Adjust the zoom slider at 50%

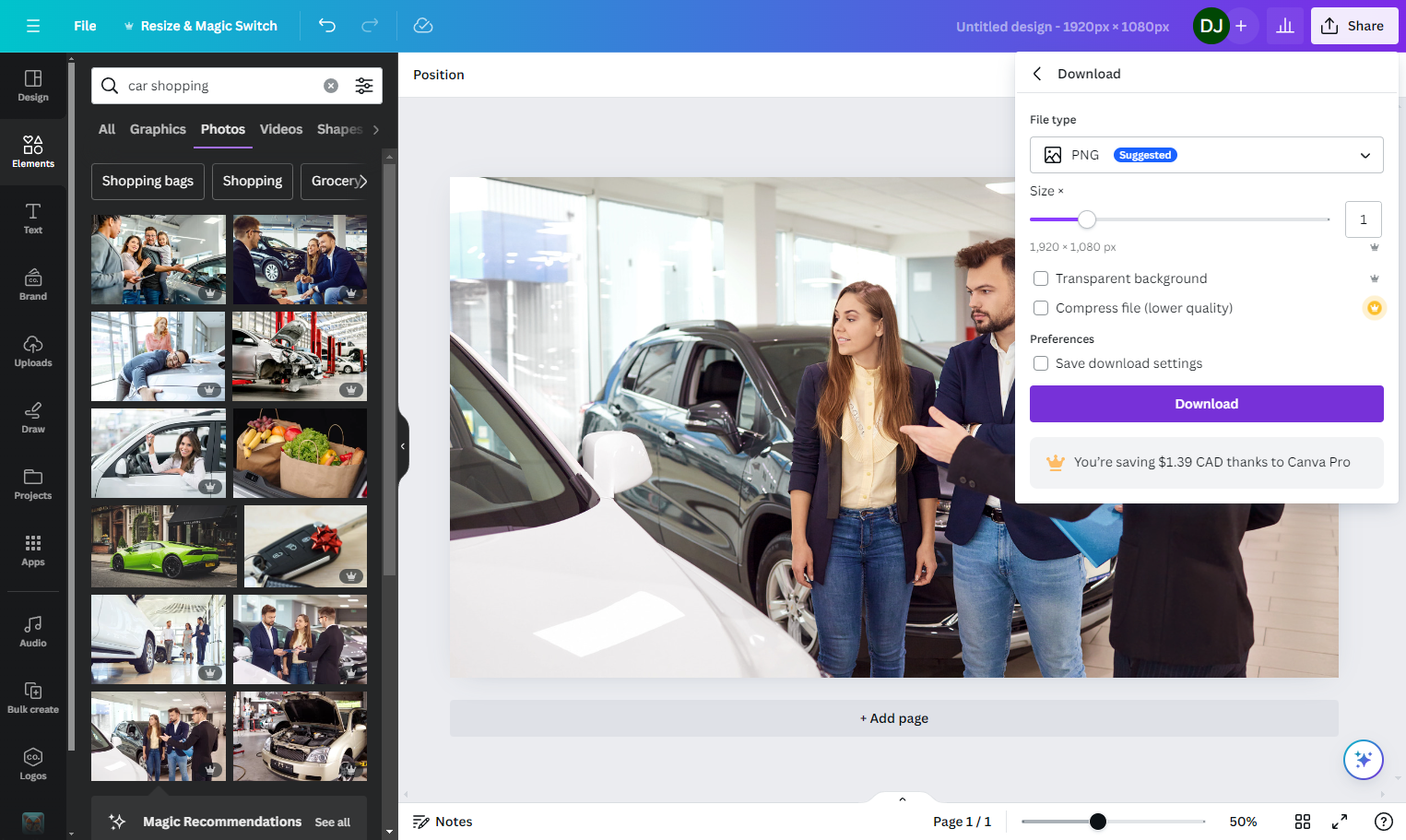coord(1097,822)
